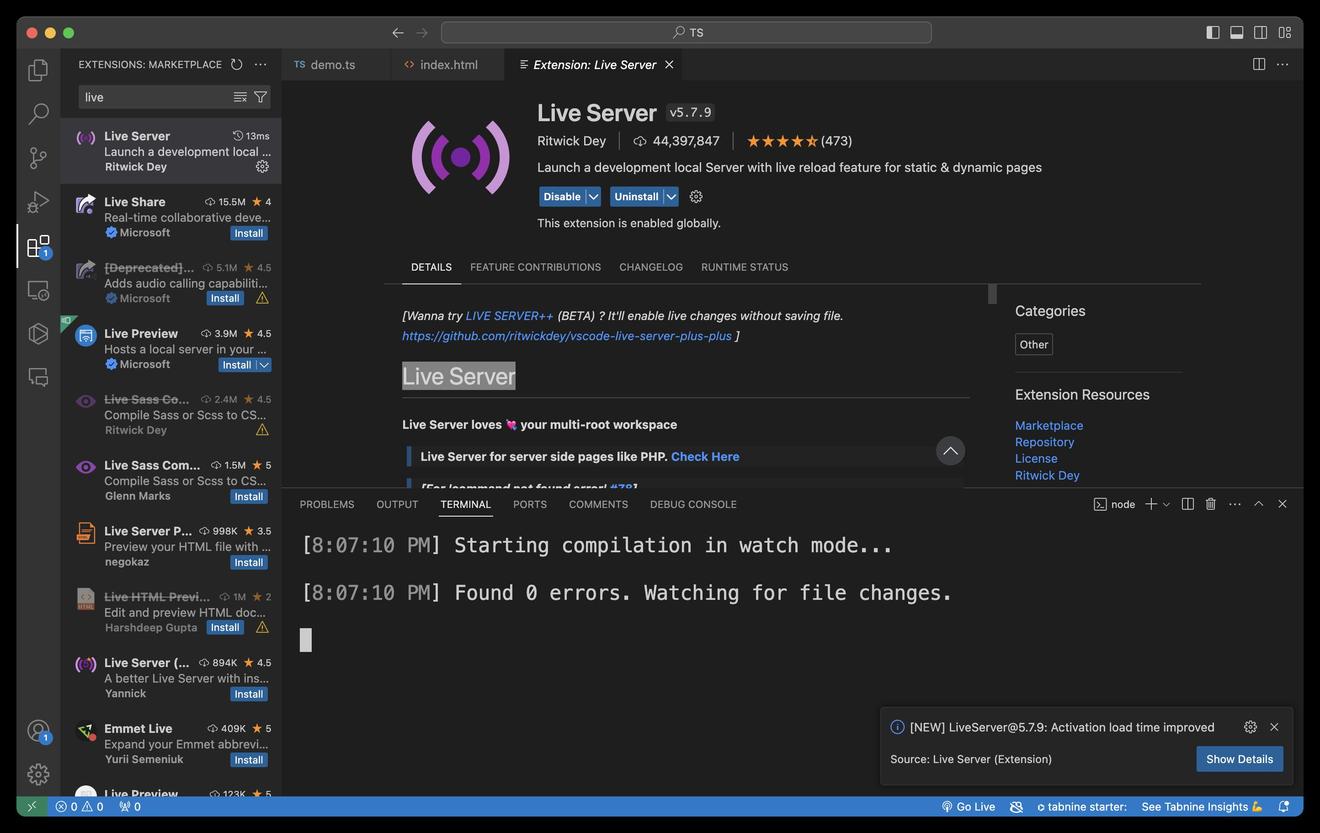Screen dimensions: 1320x833
Task: Delete the terminal with trash icon
Action: (x=1210, y=504)
